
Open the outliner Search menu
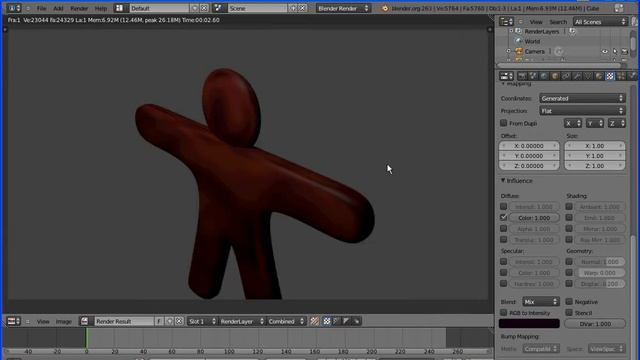point(558,22)
